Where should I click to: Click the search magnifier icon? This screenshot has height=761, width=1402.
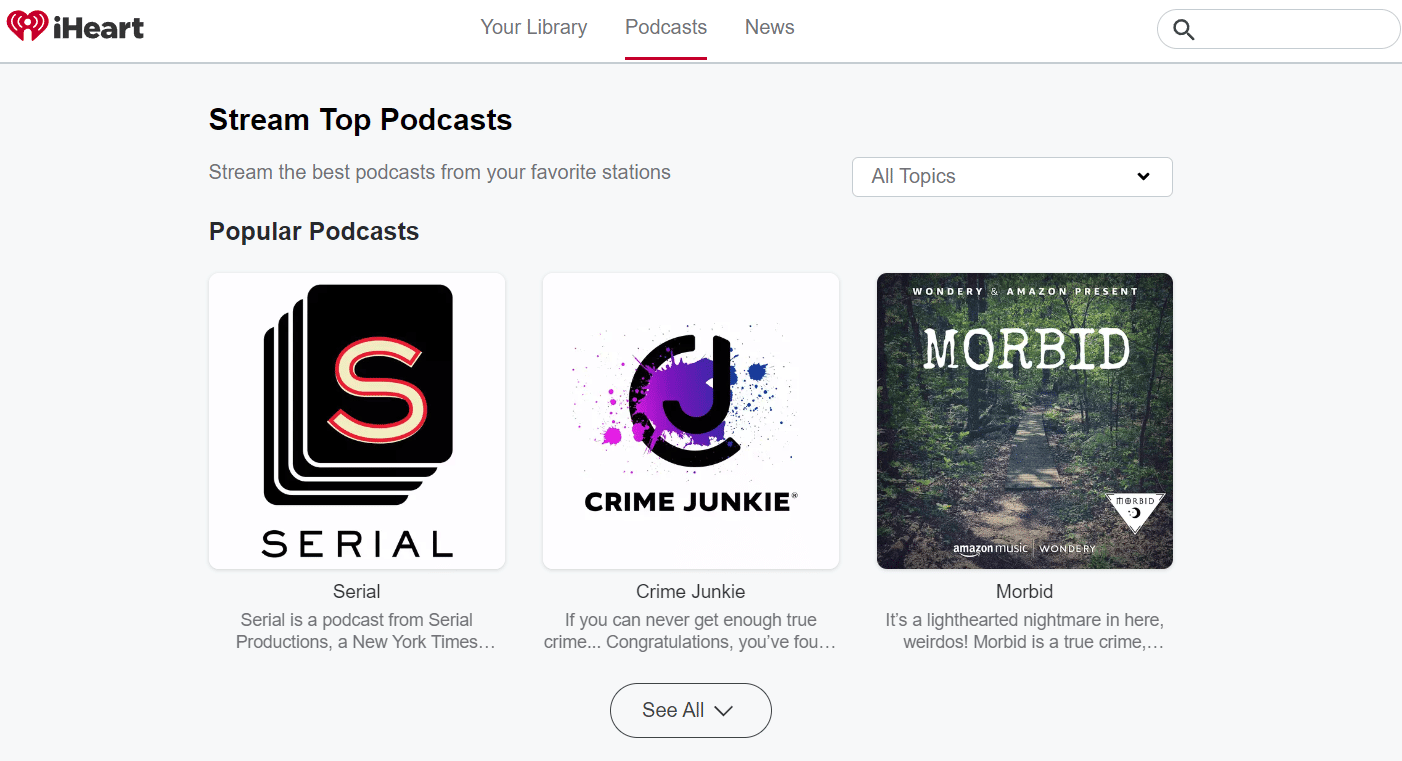click(x=1184, y=29)
